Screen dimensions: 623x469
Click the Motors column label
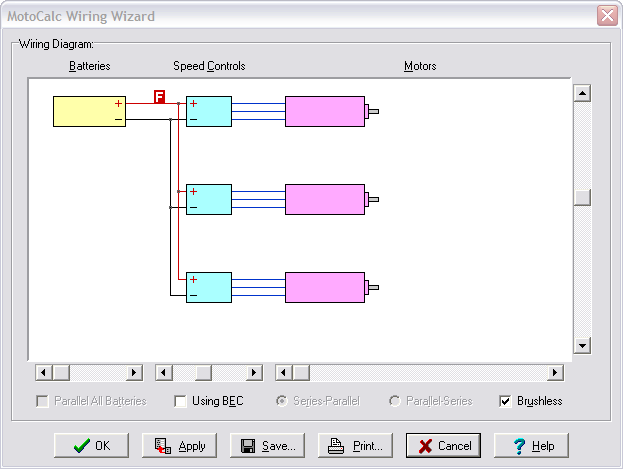[x=420, y=66]
